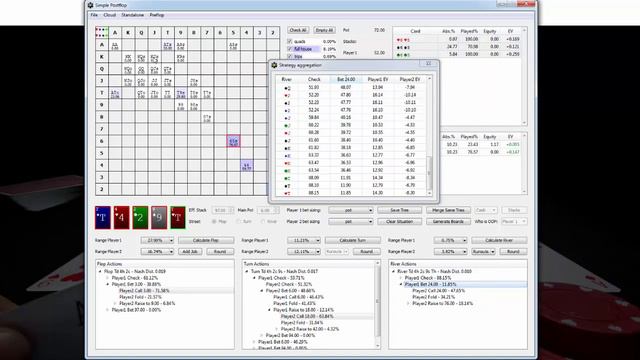
Task: Open the Who is OOP dropdown
Action: pyautogui.click(x=514, y=222)
